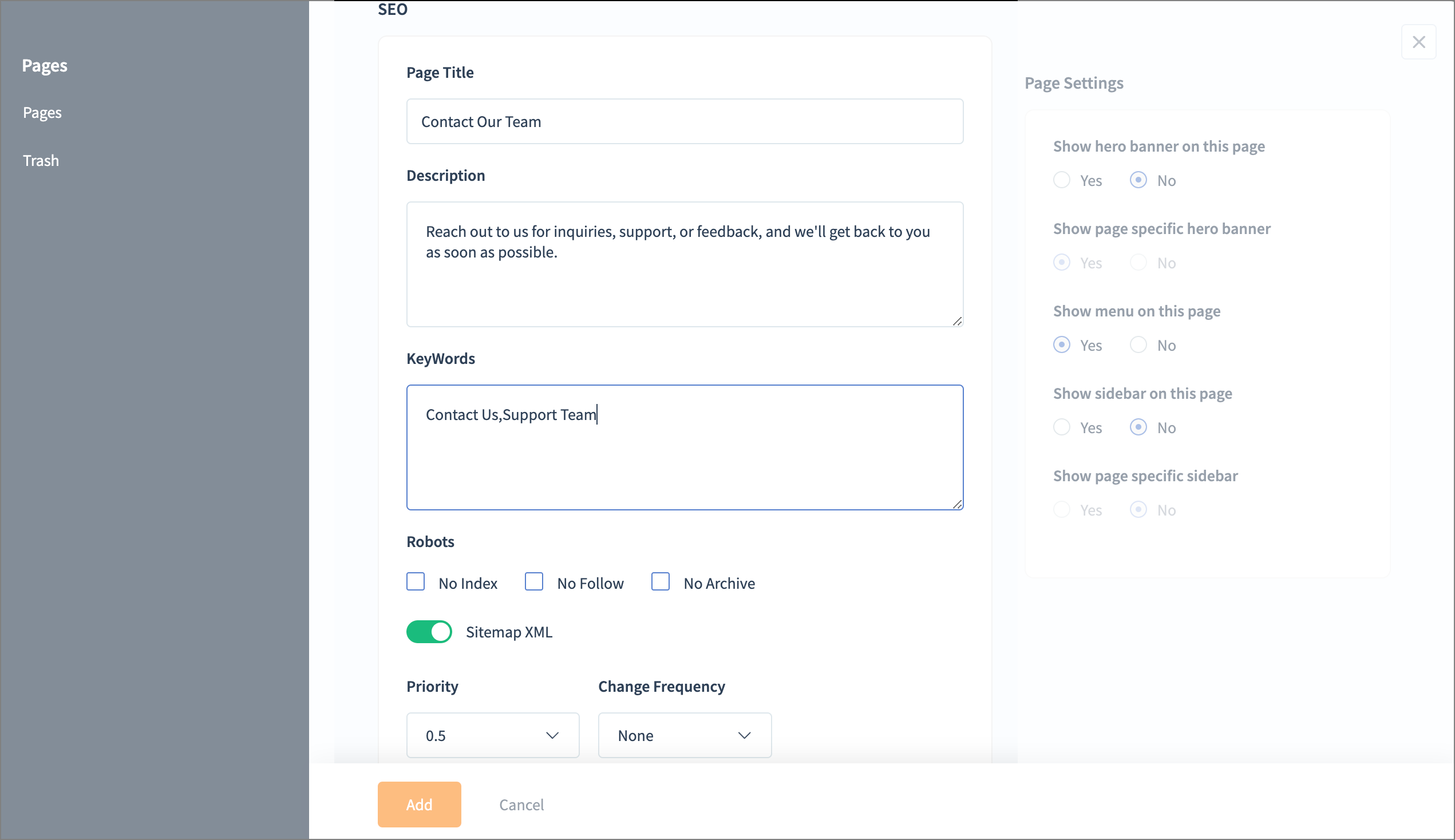Screen dimensions: 1455x840
Task: Click into the Description text area
Action: pos(684,283)
